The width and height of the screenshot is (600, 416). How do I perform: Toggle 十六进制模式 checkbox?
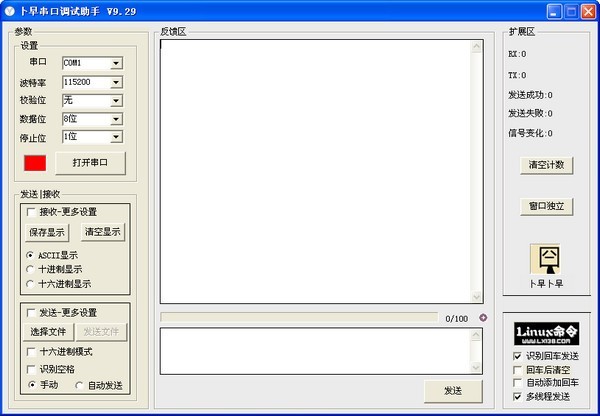(x=31, y=352)
